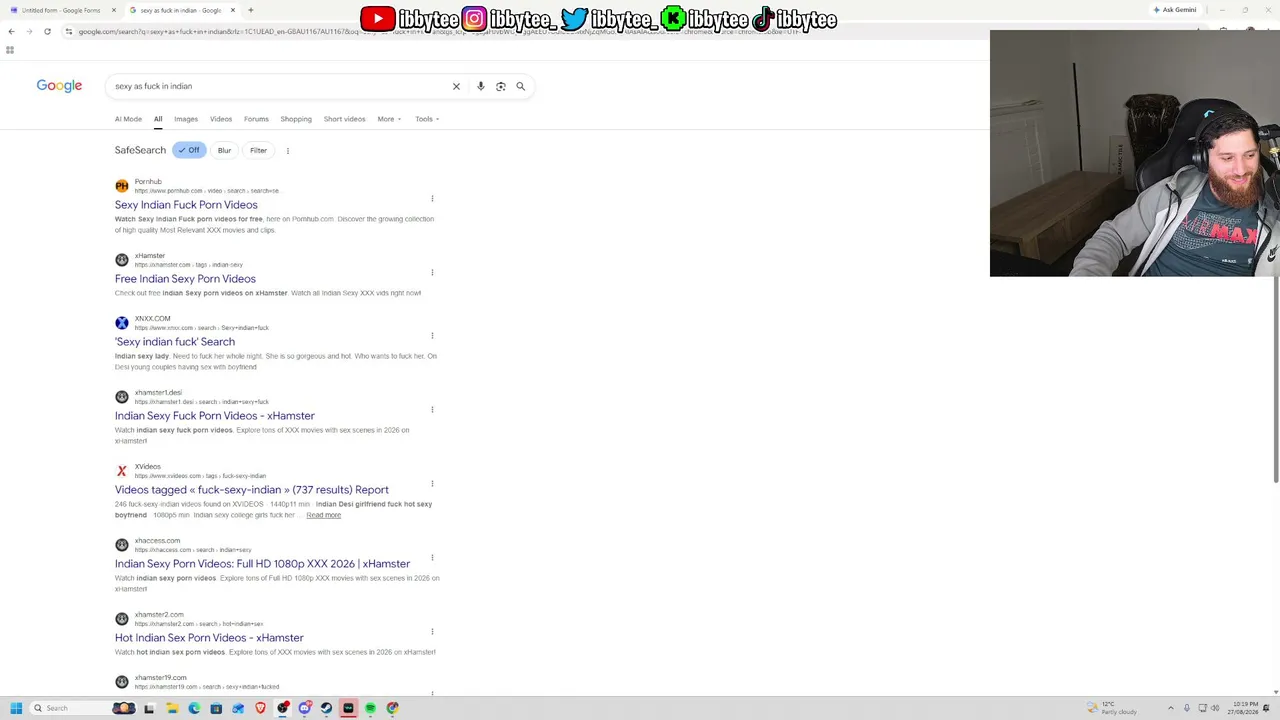
Task: Click the Google search text field
Action: coord(280,86)
